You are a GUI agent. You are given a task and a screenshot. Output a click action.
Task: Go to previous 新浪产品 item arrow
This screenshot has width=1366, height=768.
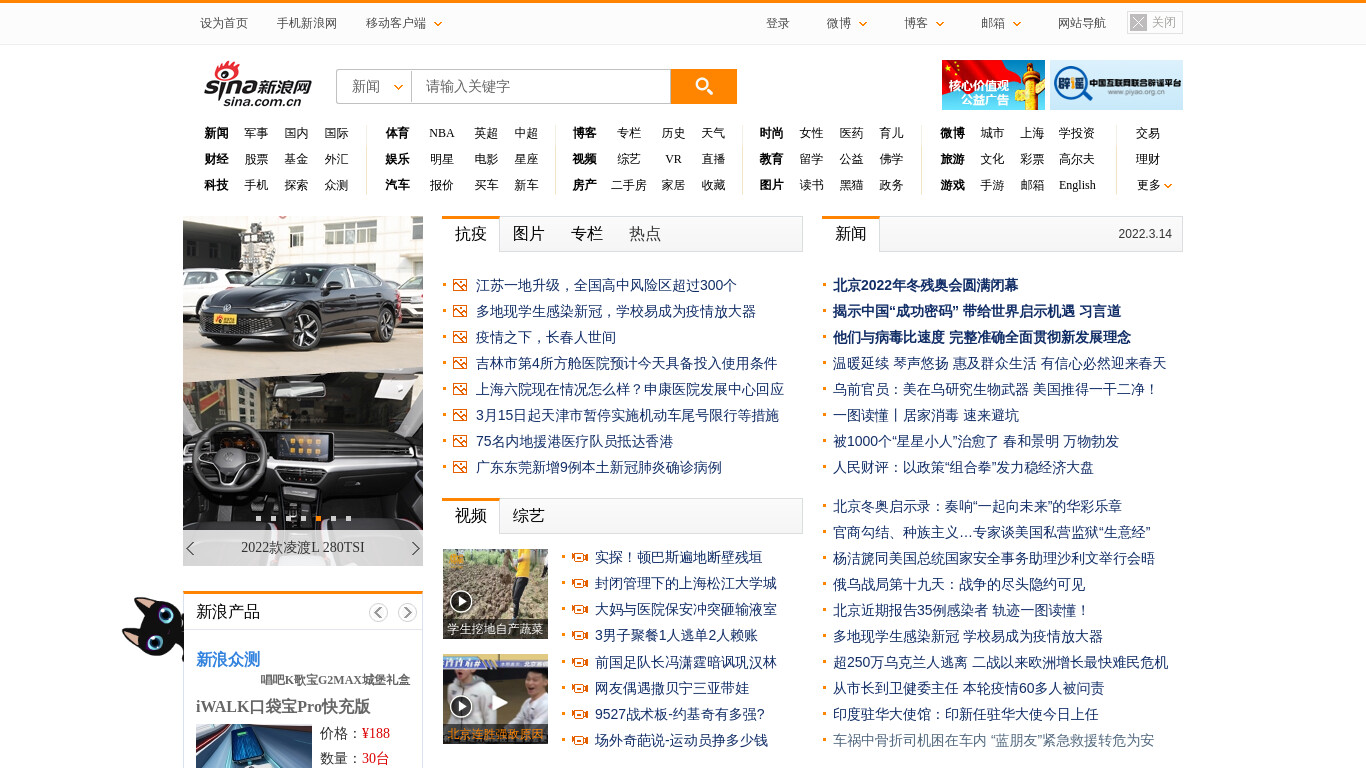[378, 612]
